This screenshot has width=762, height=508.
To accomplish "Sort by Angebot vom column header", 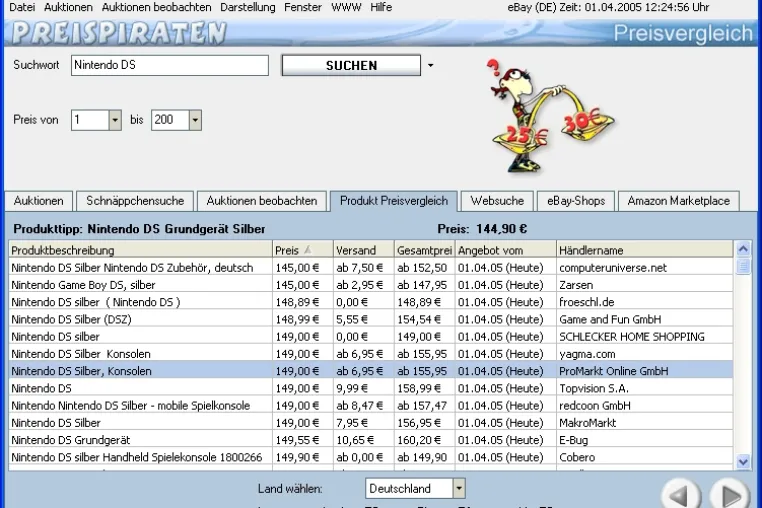I will click(505, 250).
